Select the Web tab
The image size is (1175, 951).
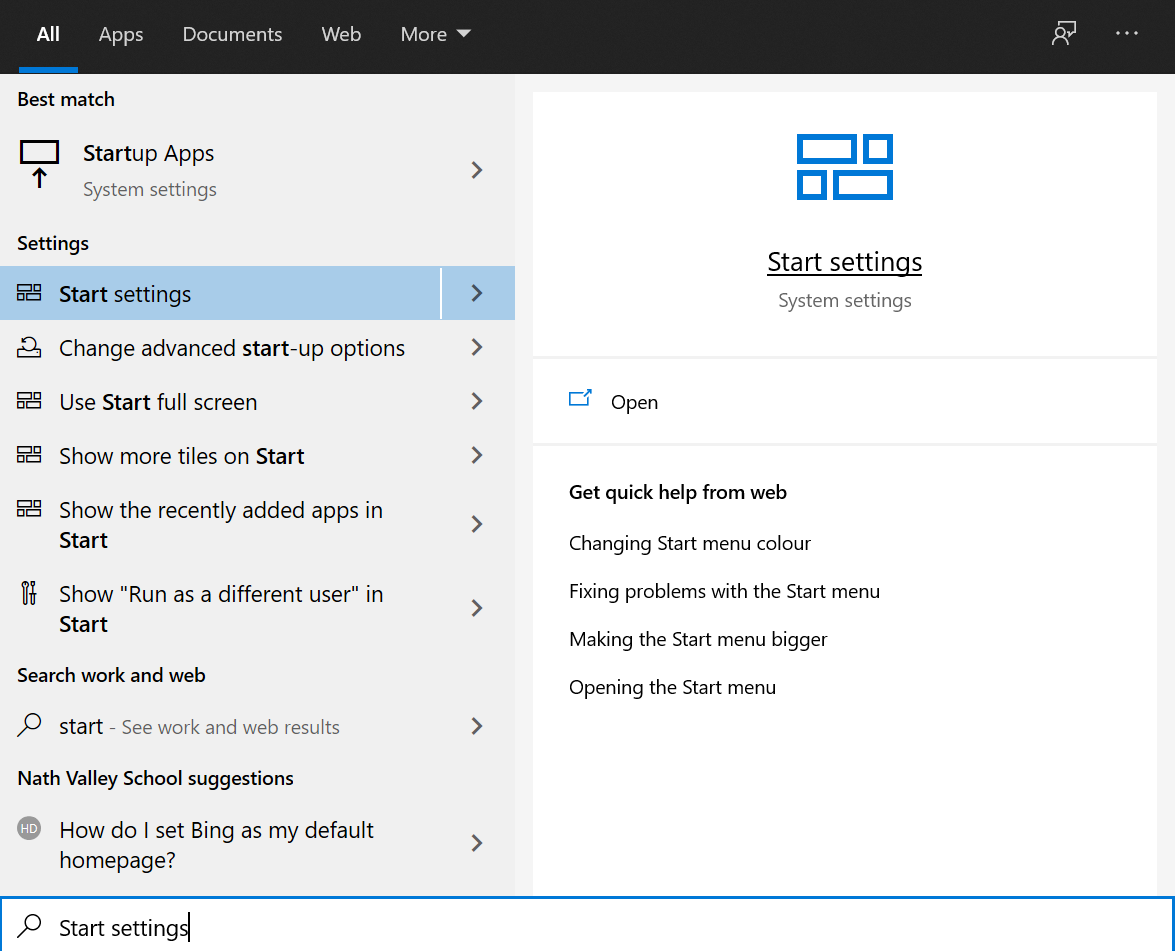[x=341, y=34]
